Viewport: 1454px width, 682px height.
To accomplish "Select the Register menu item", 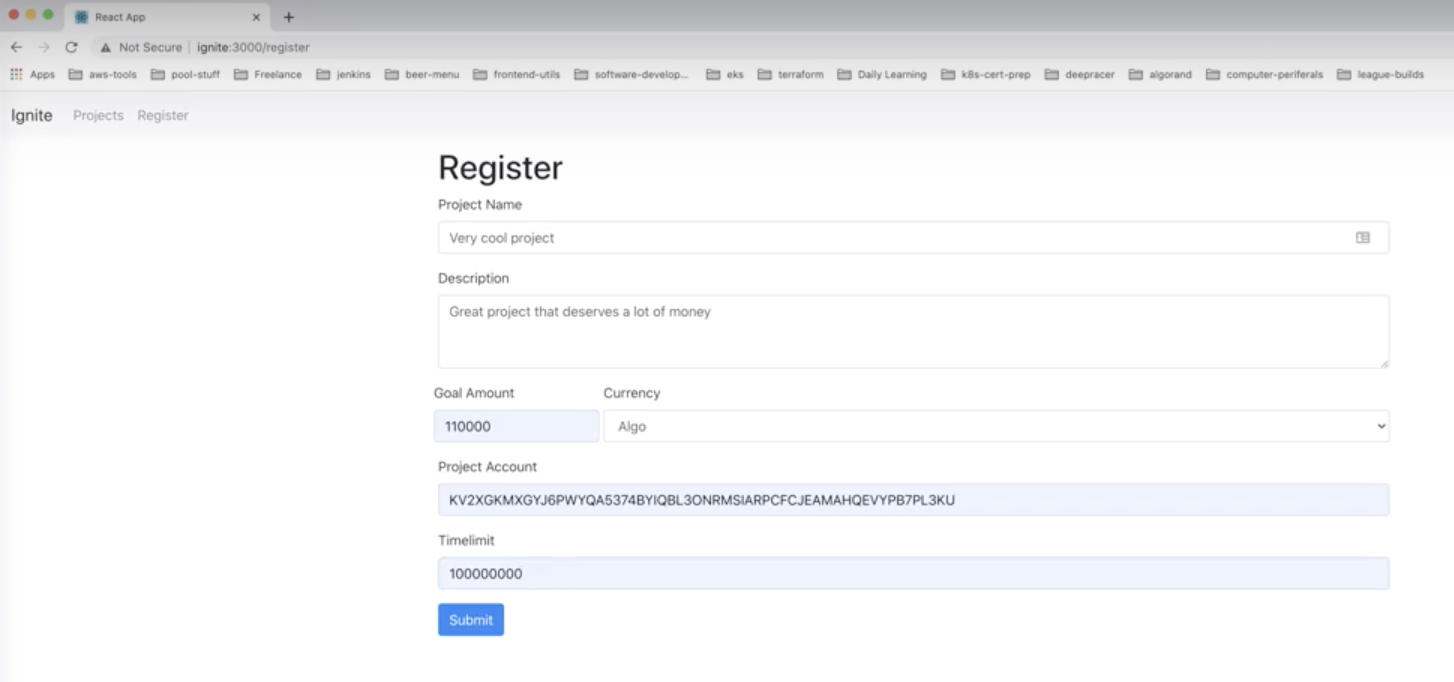I will pos(163,115).
